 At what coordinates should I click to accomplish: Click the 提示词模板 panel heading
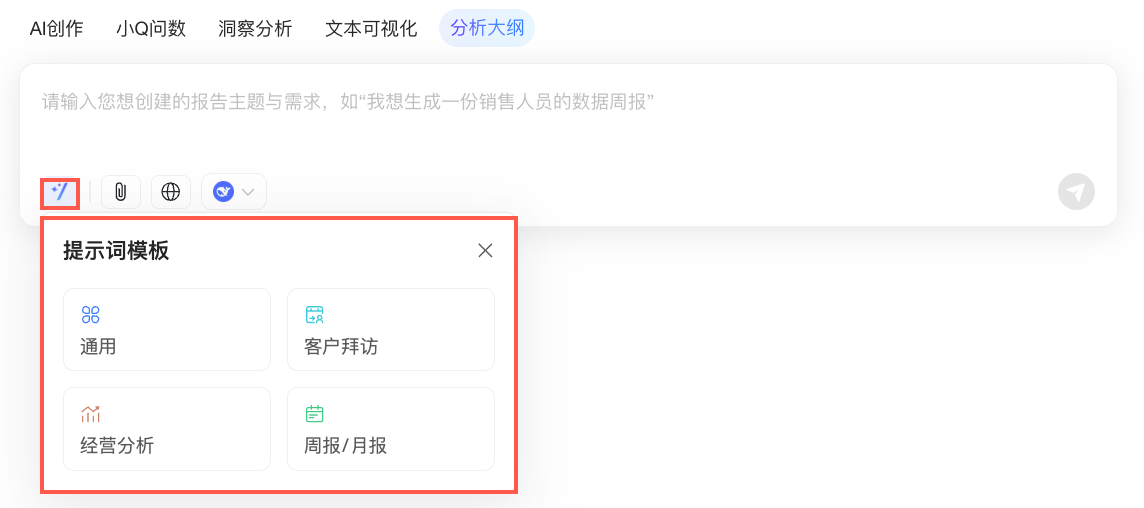click(x=116, y=251)
